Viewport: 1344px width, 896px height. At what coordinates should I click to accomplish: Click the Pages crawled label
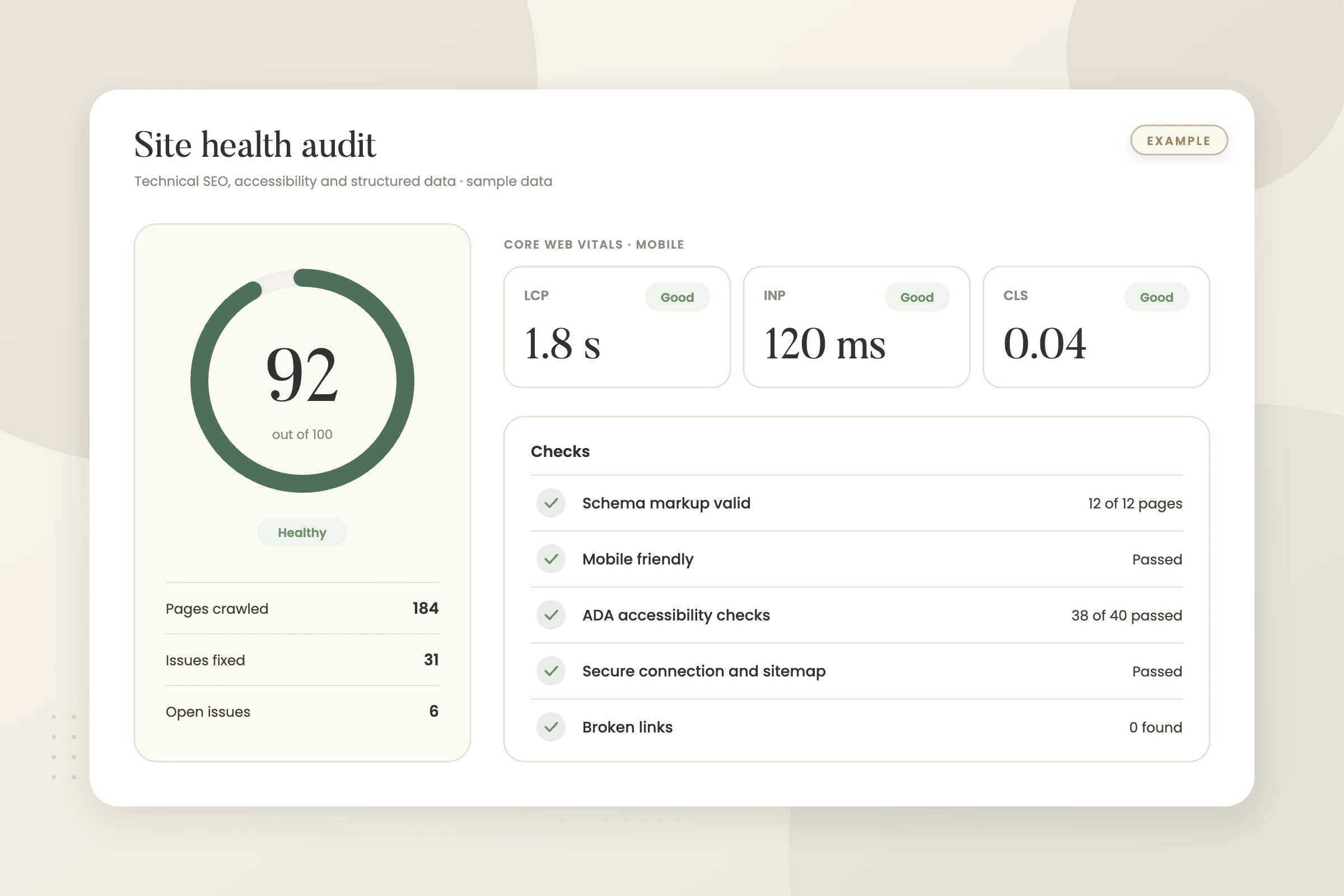217,609
